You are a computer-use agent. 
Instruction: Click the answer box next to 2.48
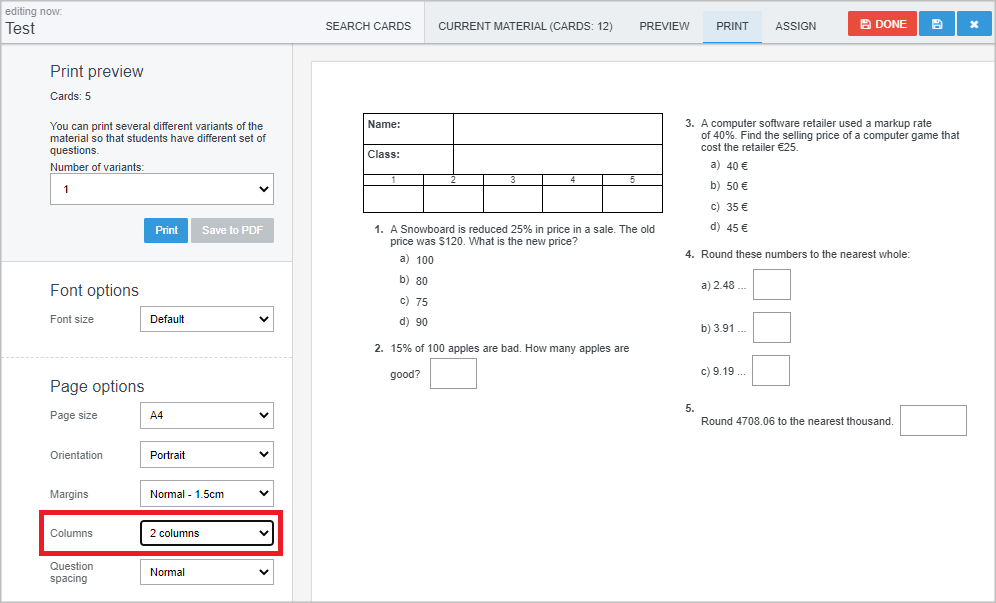click(x=772, y=284)
